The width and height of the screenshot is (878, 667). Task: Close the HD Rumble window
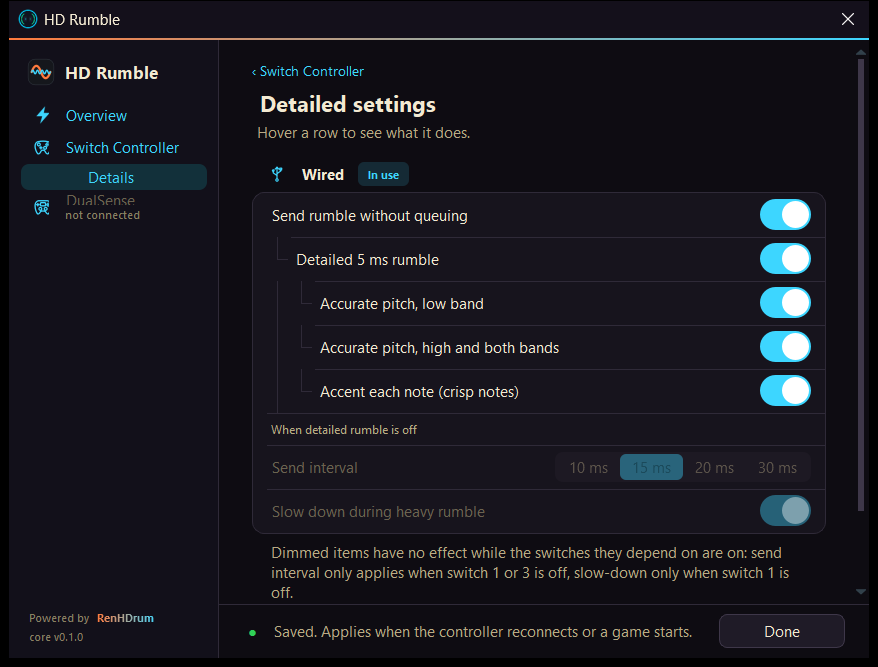[848, 20]
